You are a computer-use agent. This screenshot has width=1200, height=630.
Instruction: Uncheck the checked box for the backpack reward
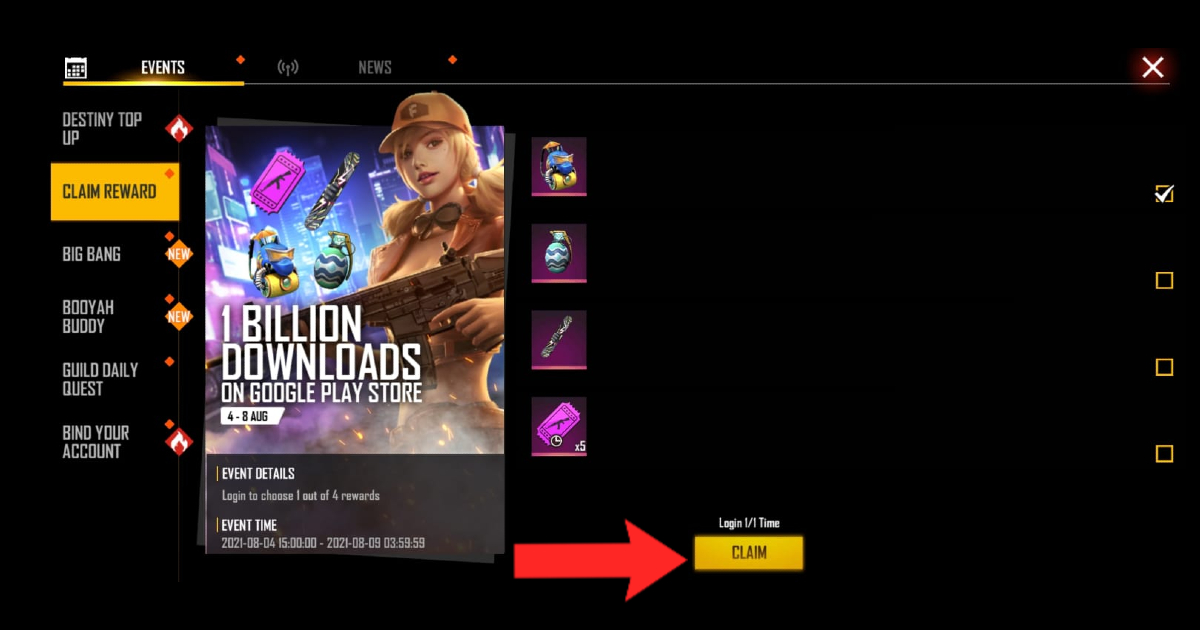(1164, 194)
